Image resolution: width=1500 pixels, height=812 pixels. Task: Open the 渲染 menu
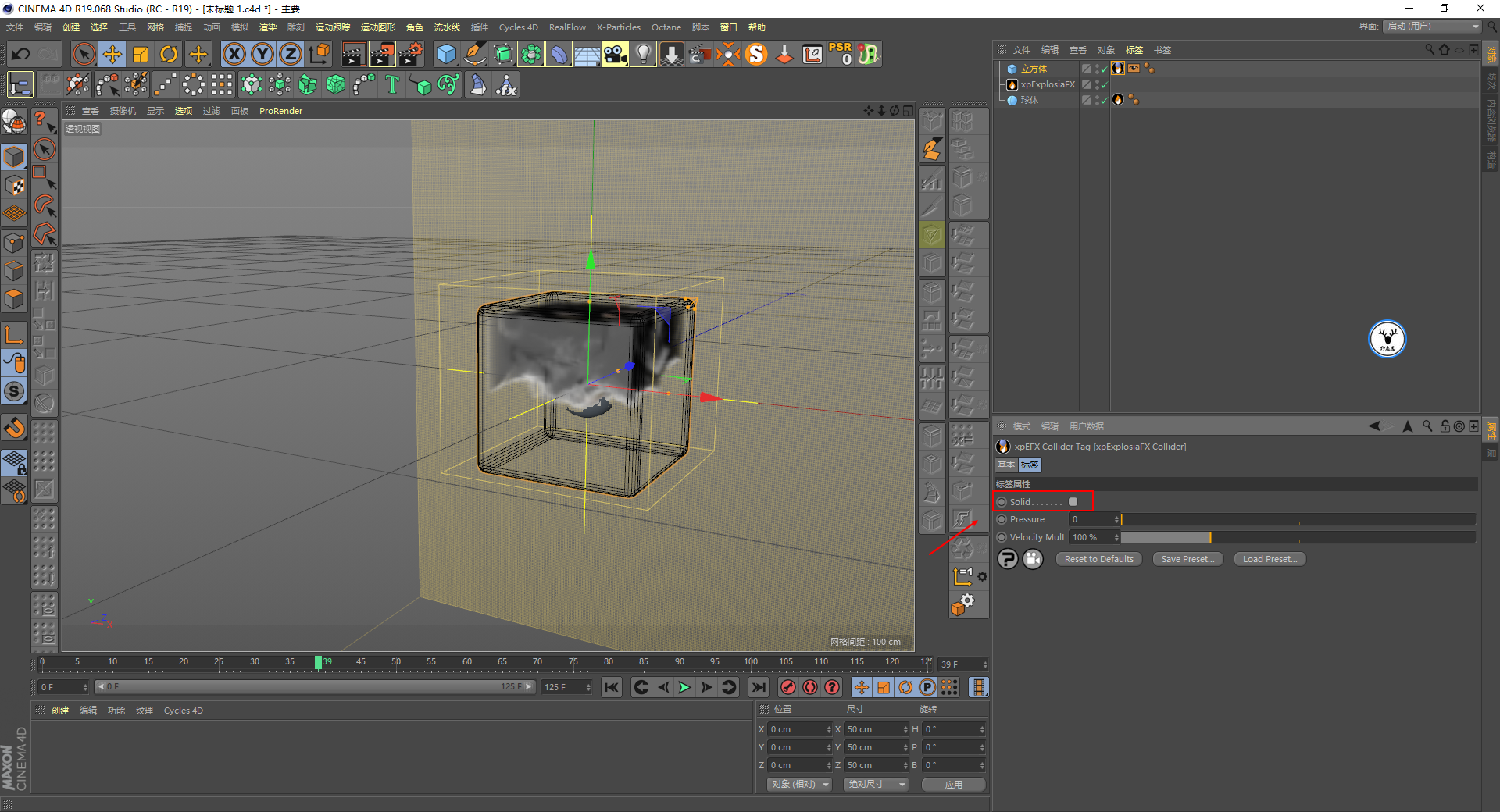268,27
